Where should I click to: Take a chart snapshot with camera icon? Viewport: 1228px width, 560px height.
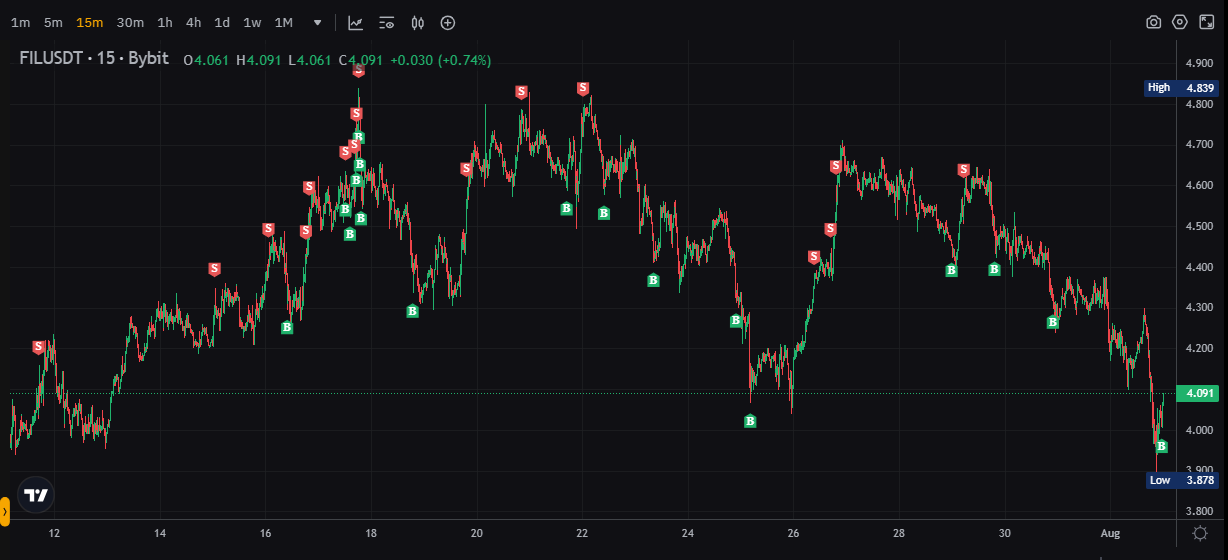[x=1153, y=22]
